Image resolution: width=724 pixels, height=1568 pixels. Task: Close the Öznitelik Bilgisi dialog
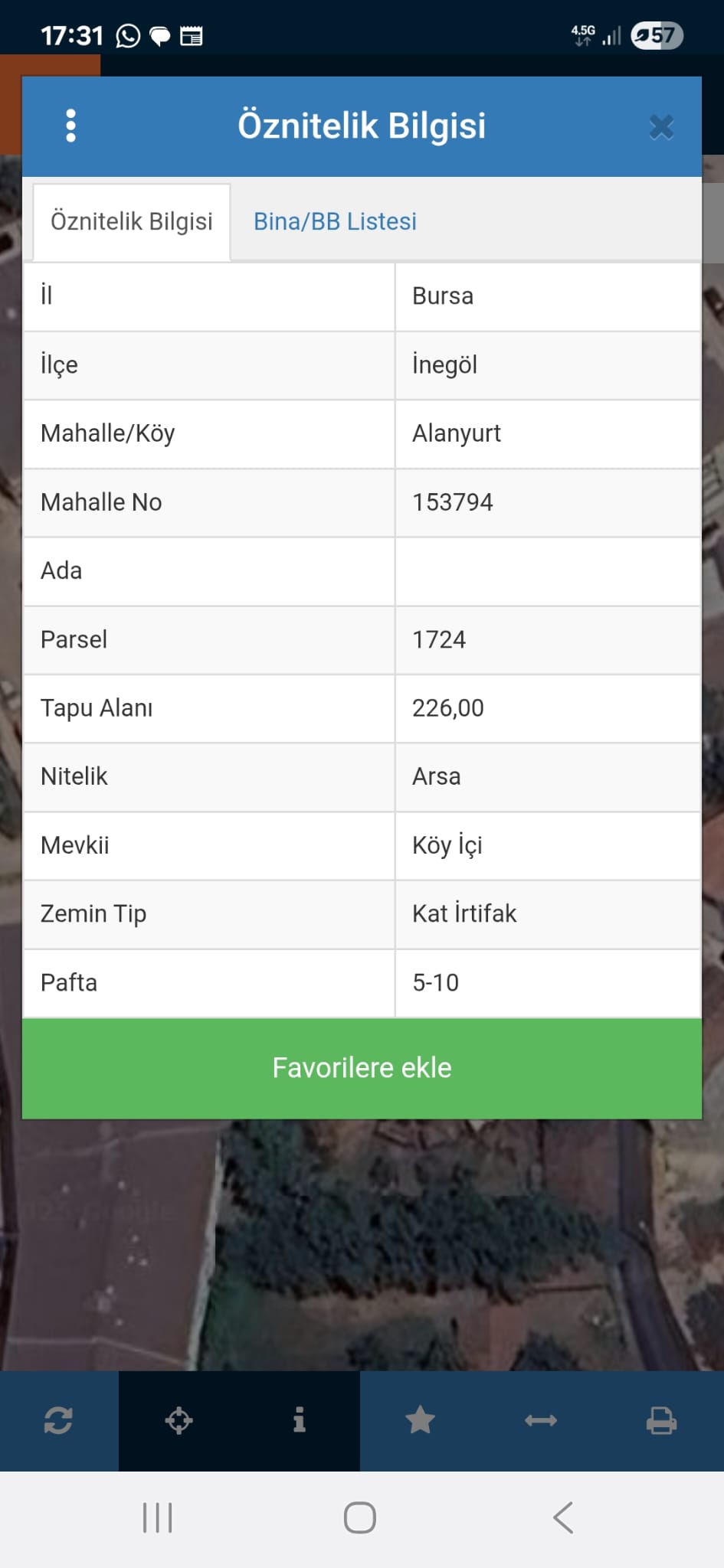(661, 127)
